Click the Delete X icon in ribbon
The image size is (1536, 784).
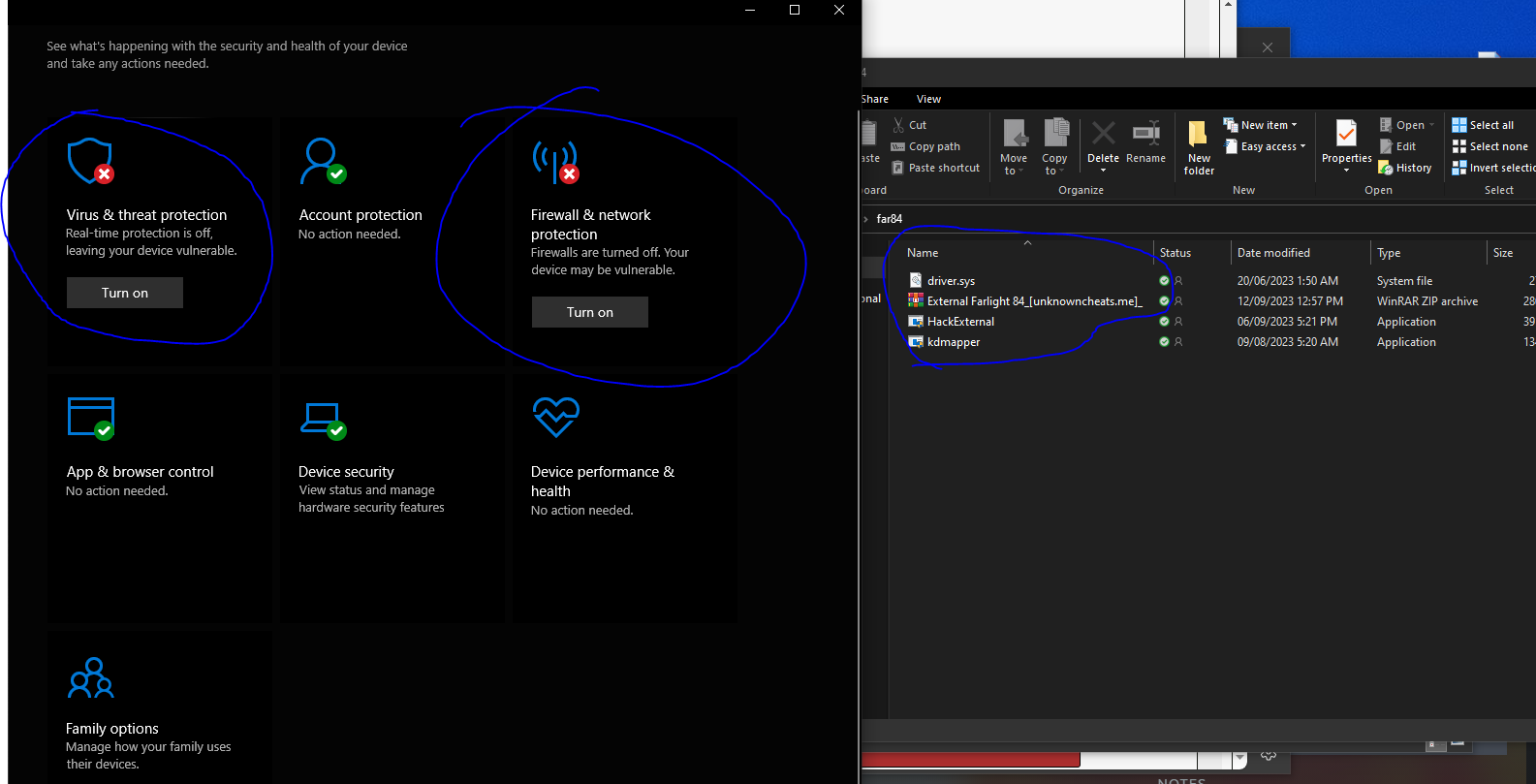(1103, 134)
